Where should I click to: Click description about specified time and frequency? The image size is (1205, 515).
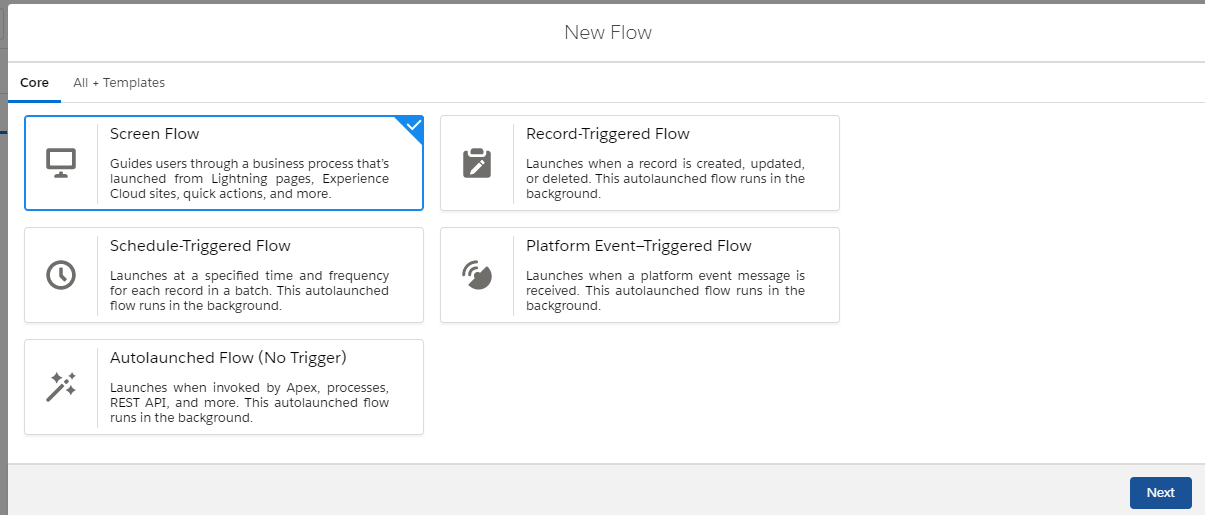pos(249,291)
